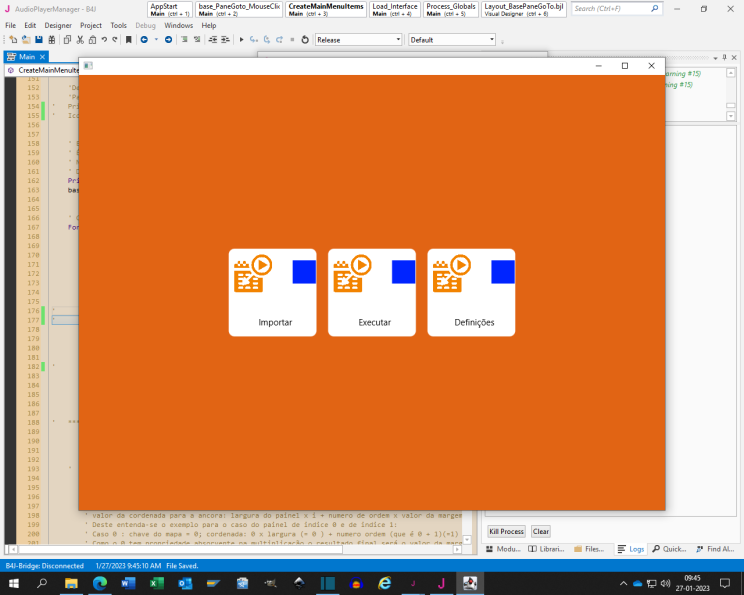Open Outlook from the taskbar
Screen dimensions: 744x595
coord(185,583)
